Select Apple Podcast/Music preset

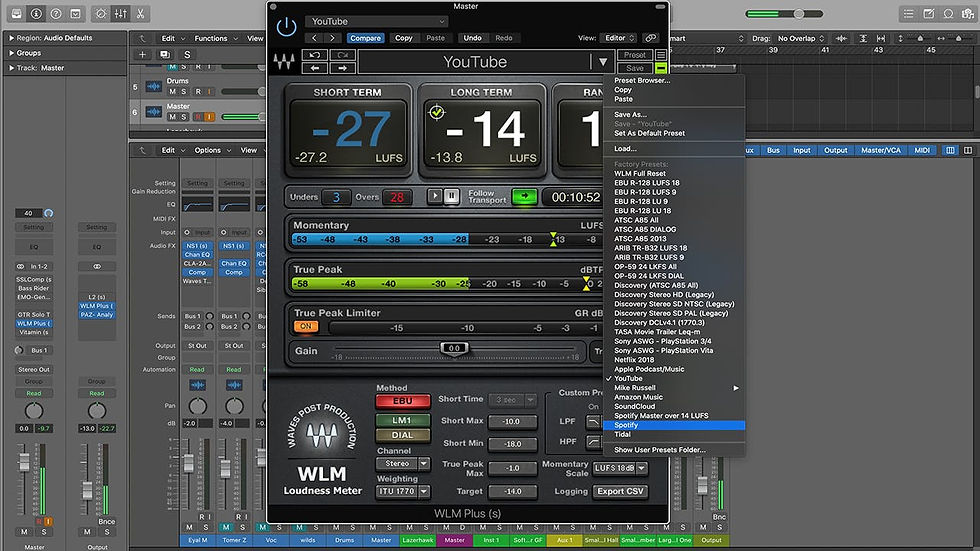coord(674,369)
